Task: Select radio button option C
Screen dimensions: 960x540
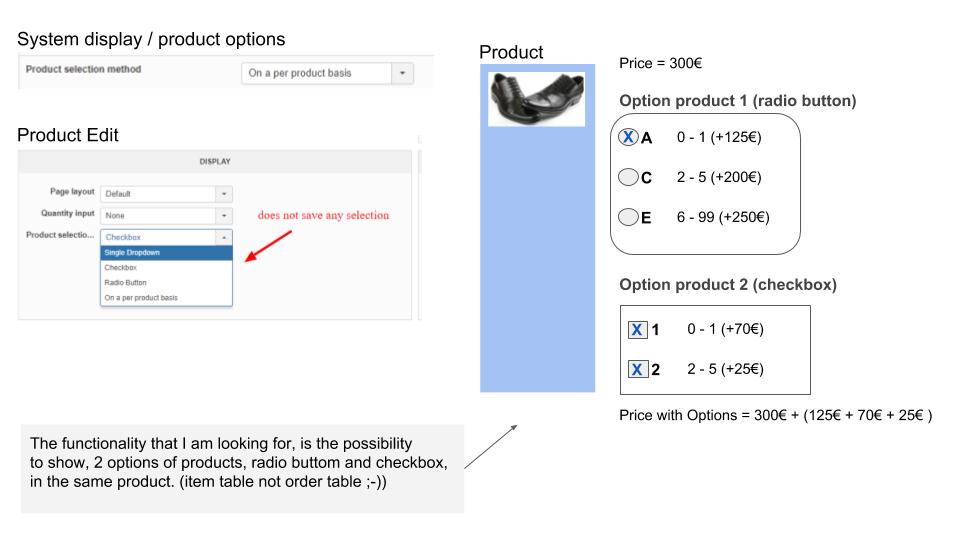Action: coord(628,177)
